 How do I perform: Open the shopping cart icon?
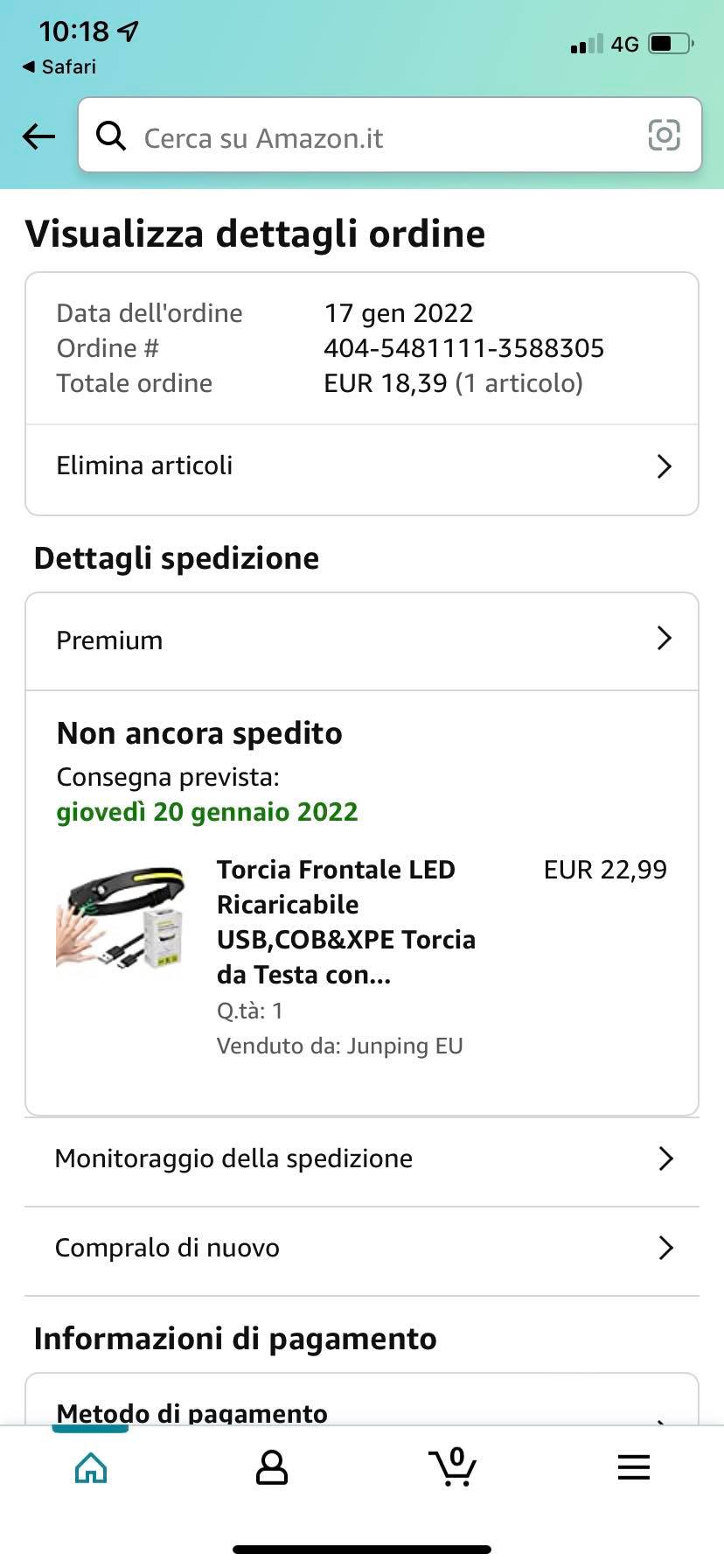[x=452, y=1466]
